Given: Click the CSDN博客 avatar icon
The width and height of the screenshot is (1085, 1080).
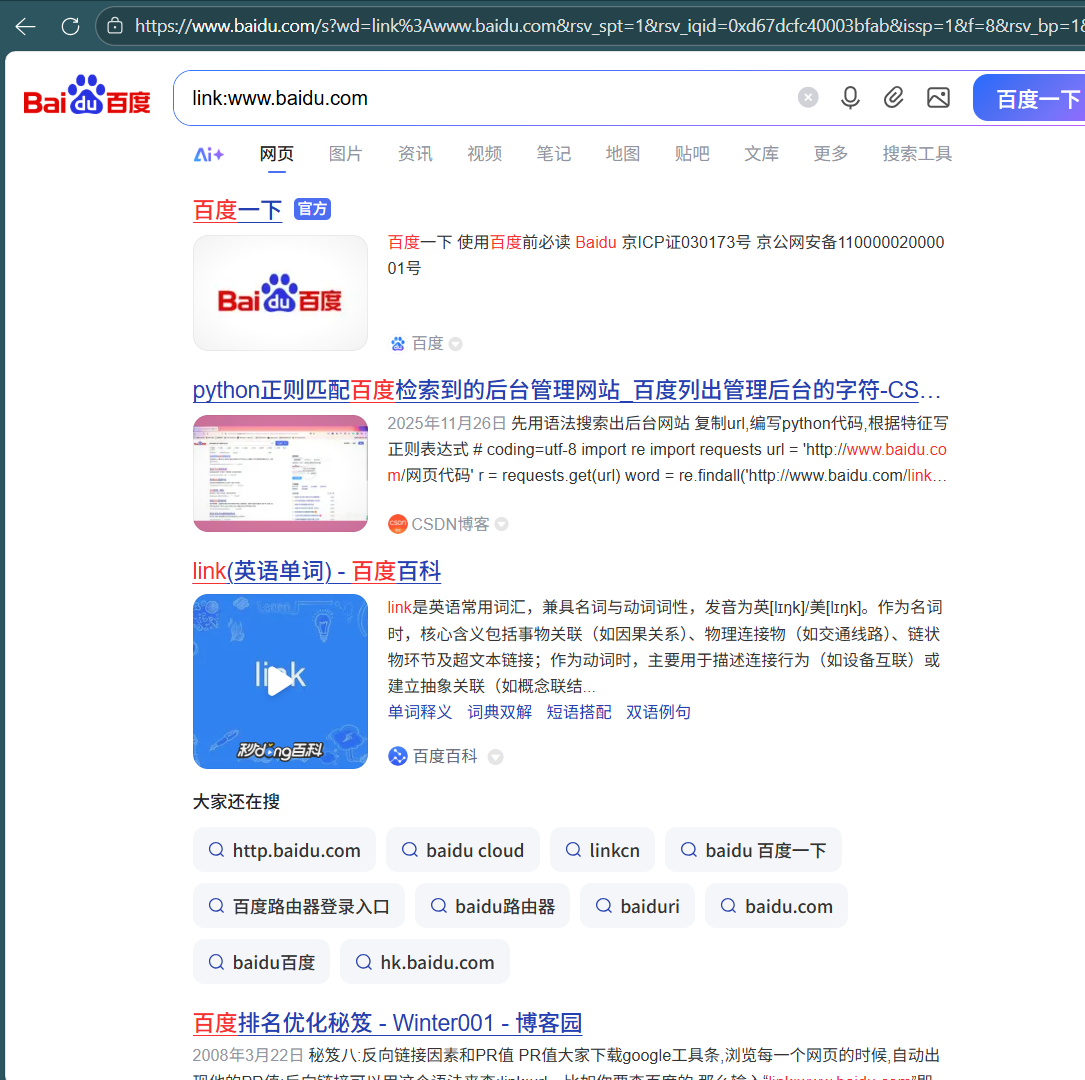Looking at the screenshot, I should click(397, 523).
